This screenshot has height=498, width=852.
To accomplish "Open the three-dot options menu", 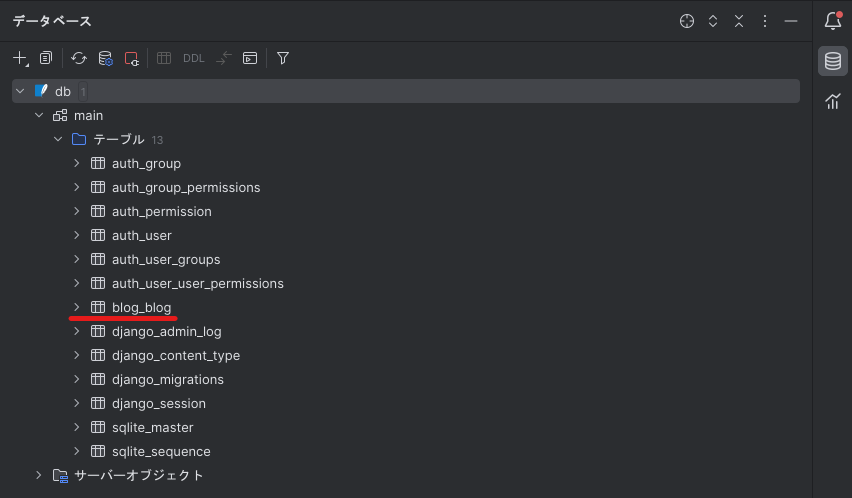I will point(765,21).
